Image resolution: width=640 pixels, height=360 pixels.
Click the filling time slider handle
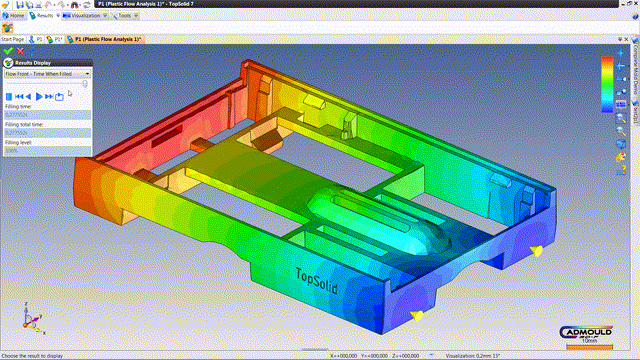pyautogui.click(x=85, y=84)
